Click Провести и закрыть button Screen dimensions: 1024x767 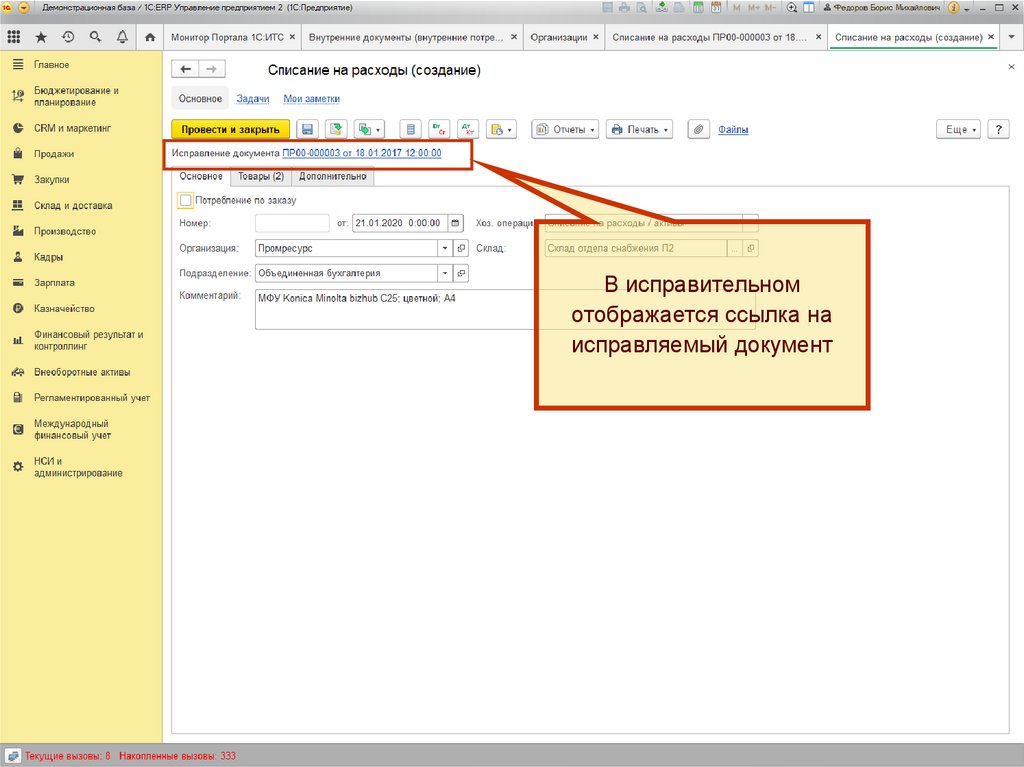pos(230,130)
